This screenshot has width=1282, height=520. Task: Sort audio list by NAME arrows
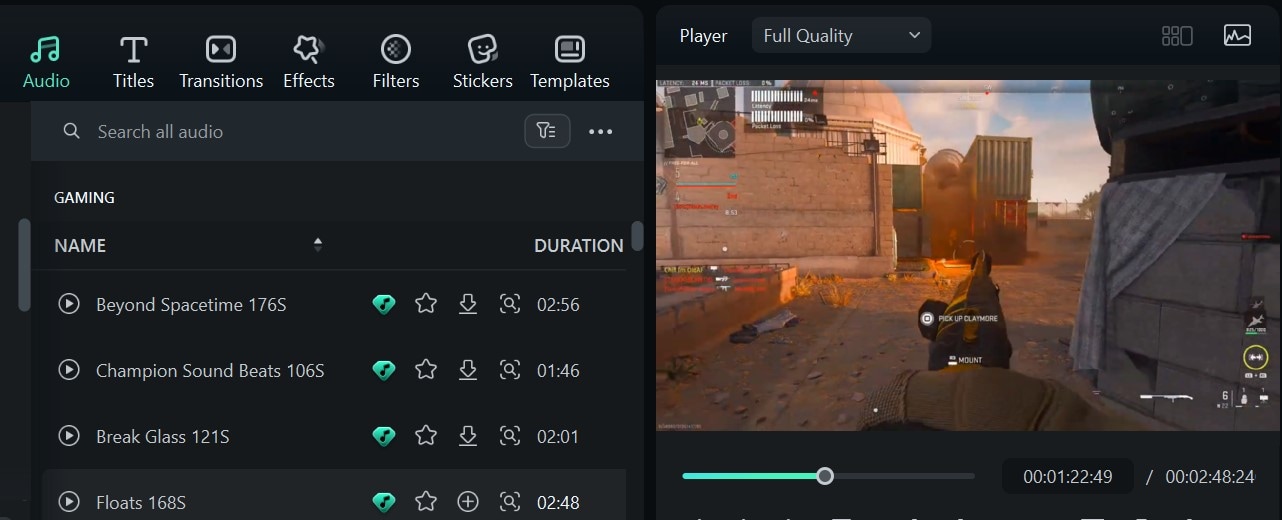tap(318, 244)
